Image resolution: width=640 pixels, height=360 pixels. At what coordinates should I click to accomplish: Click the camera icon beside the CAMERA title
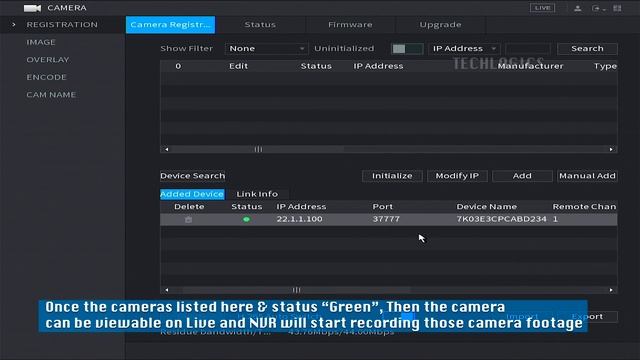coord(32,8)
